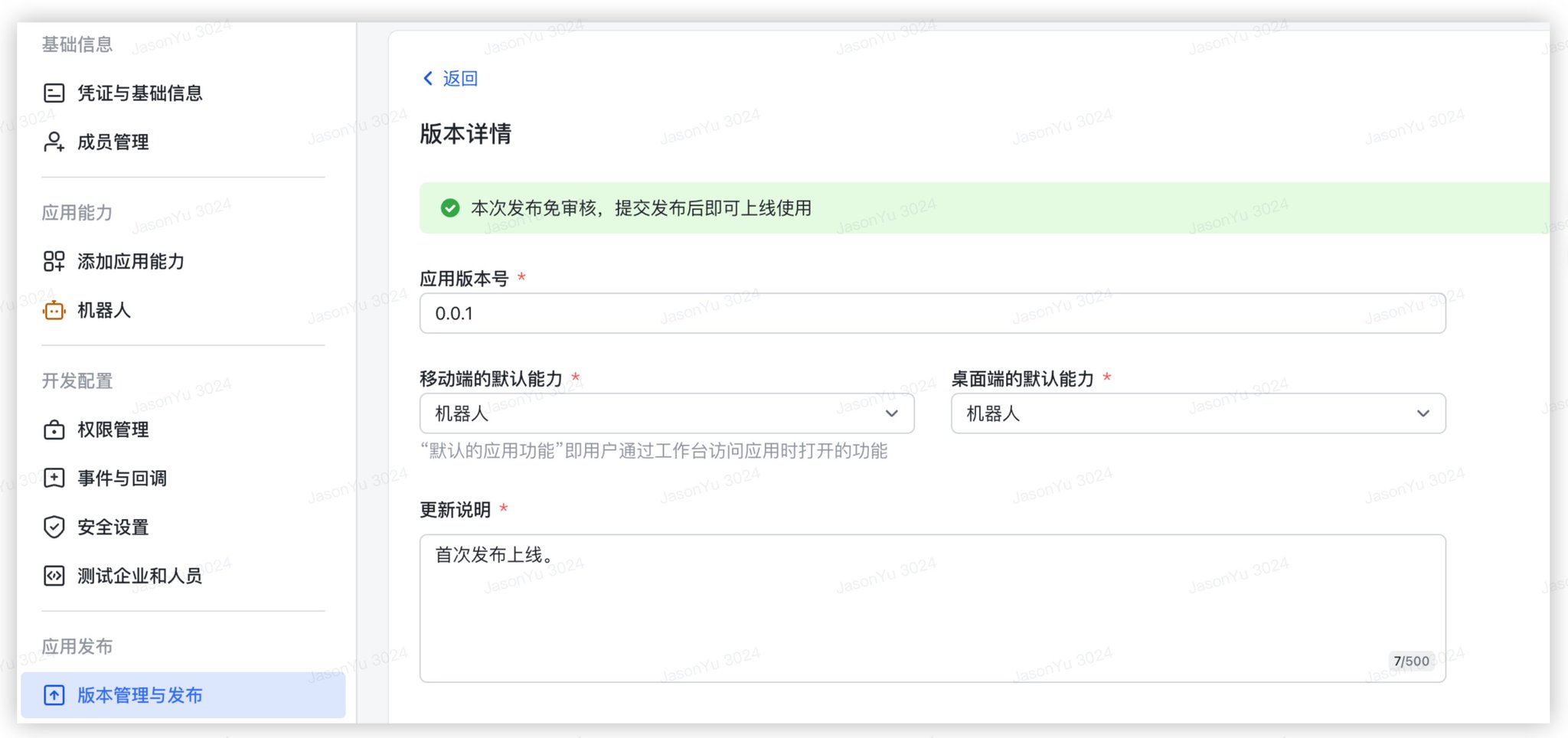Click the green checkmark success icon

click(x=450, y=208)
